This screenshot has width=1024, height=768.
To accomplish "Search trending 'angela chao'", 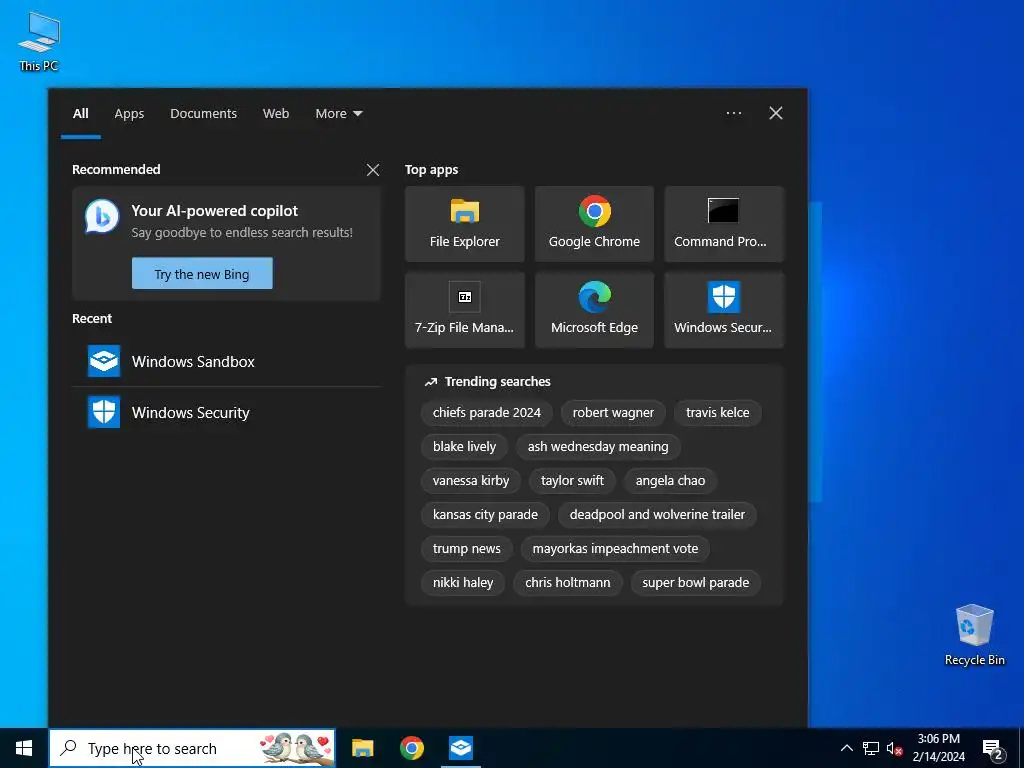I will (x=670, y=481).
